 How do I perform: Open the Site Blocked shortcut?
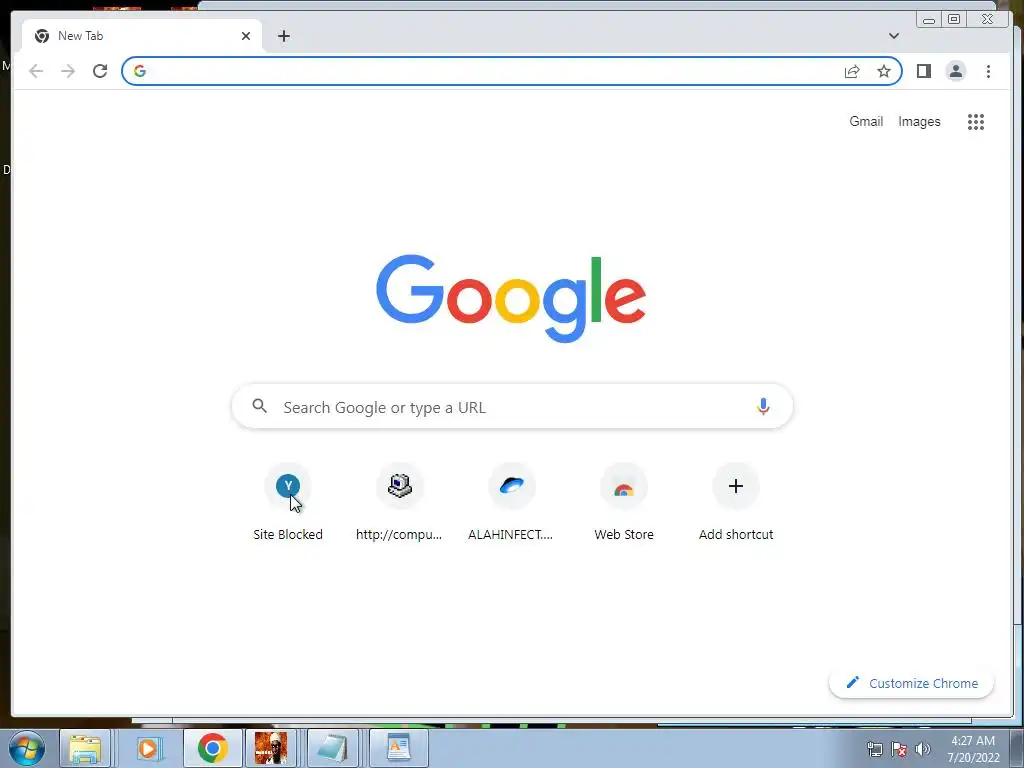pos(288,502)
